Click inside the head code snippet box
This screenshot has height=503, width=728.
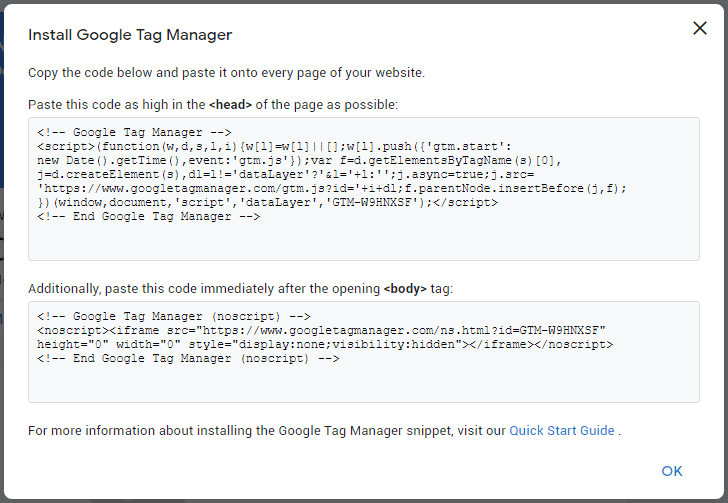coord(364,189)
